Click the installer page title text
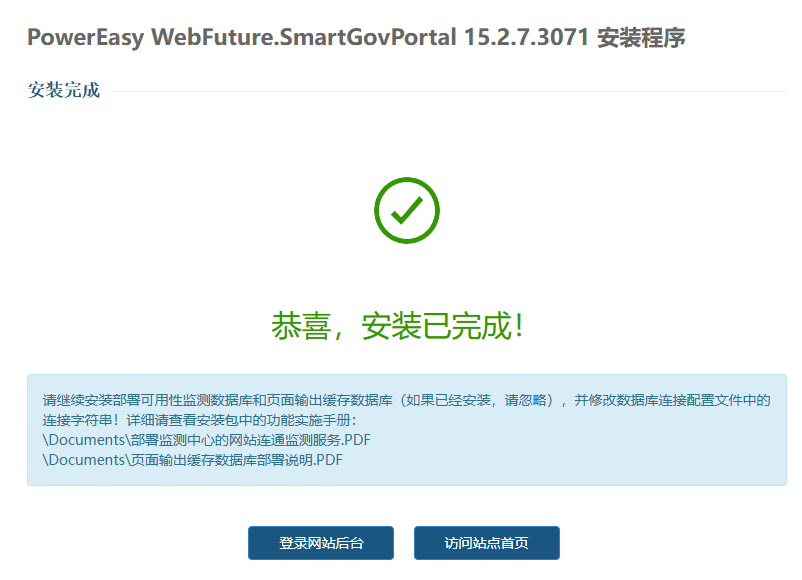Screen dimensions: 802x580 click(x=356, y=38)
